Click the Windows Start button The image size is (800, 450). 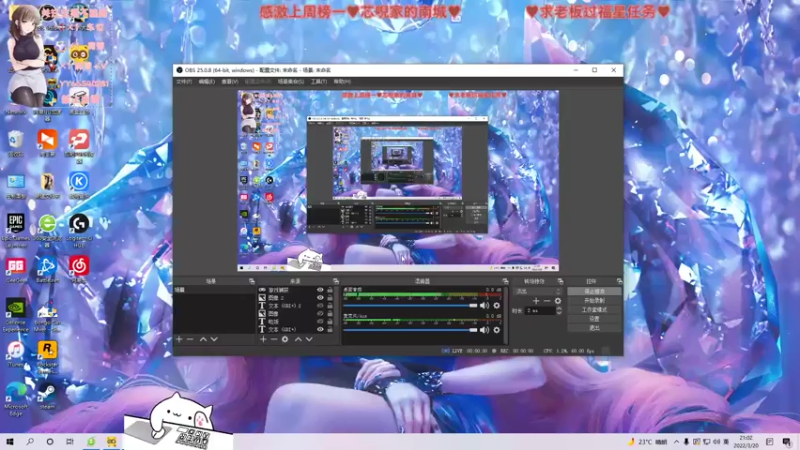(x=10, y=442)
